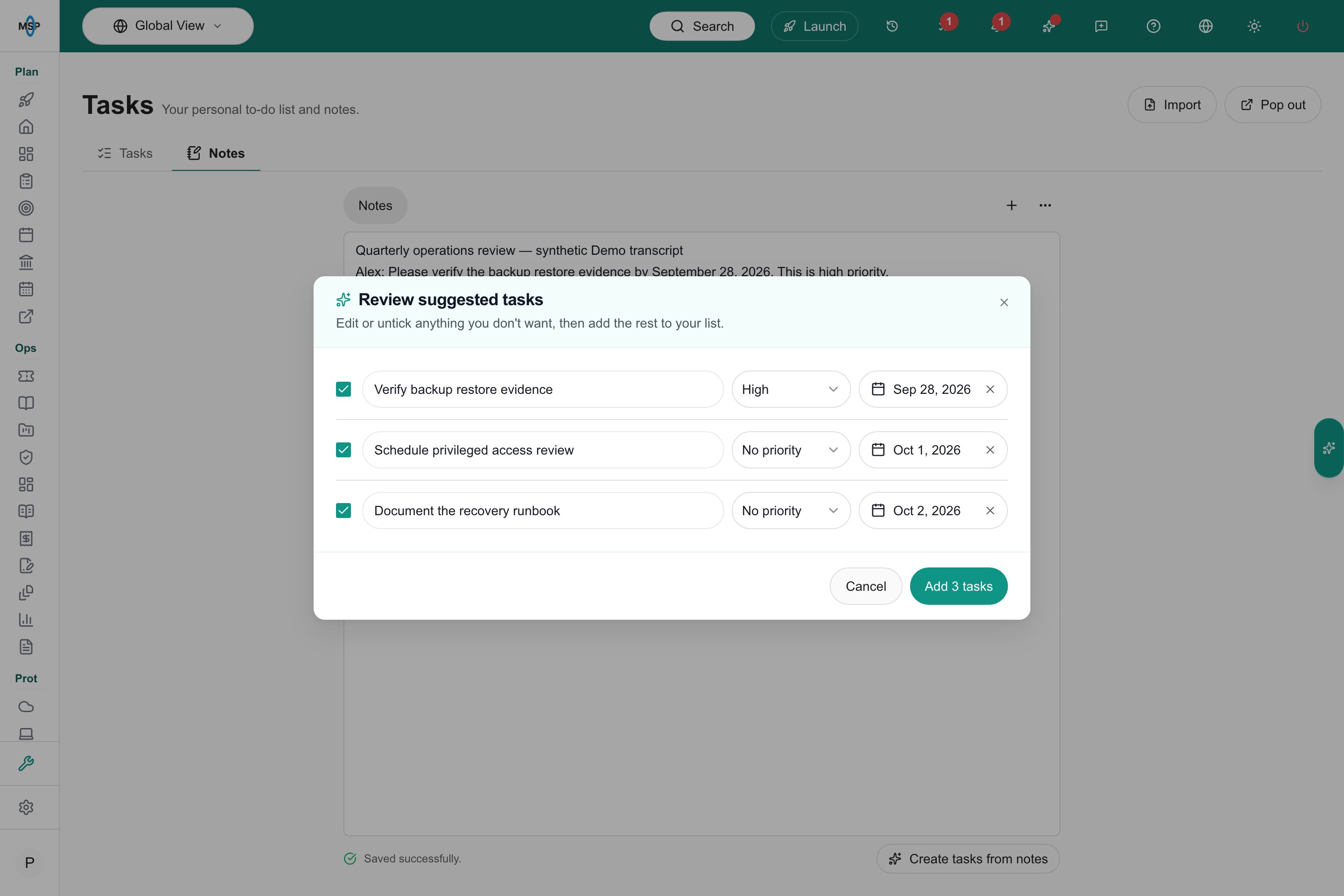1344x896 pixels.
Task: Open the AI sparkle icon in header
Action: click(1049, 26)
